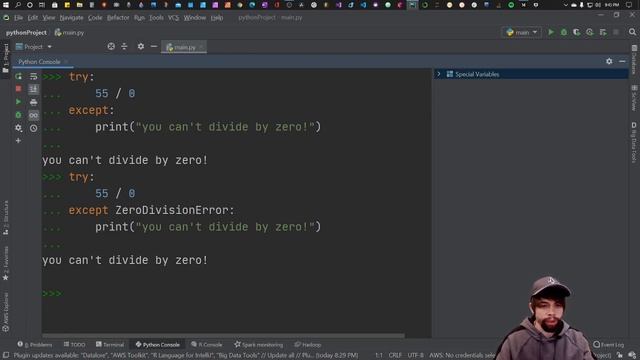Open the Run menu
Screen dimensions: 640x360
(139, 18)
